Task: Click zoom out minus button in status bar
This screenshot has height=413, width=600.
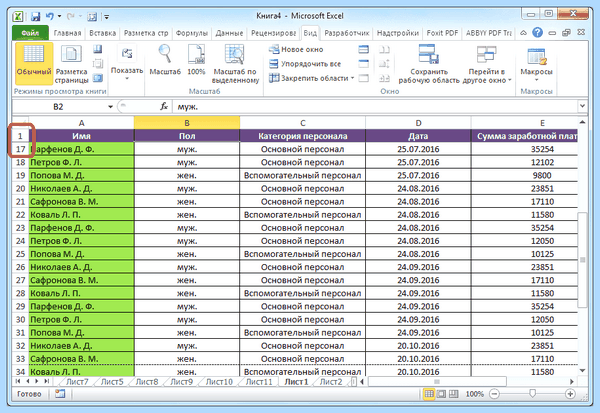Action: (x=494, y=394)
